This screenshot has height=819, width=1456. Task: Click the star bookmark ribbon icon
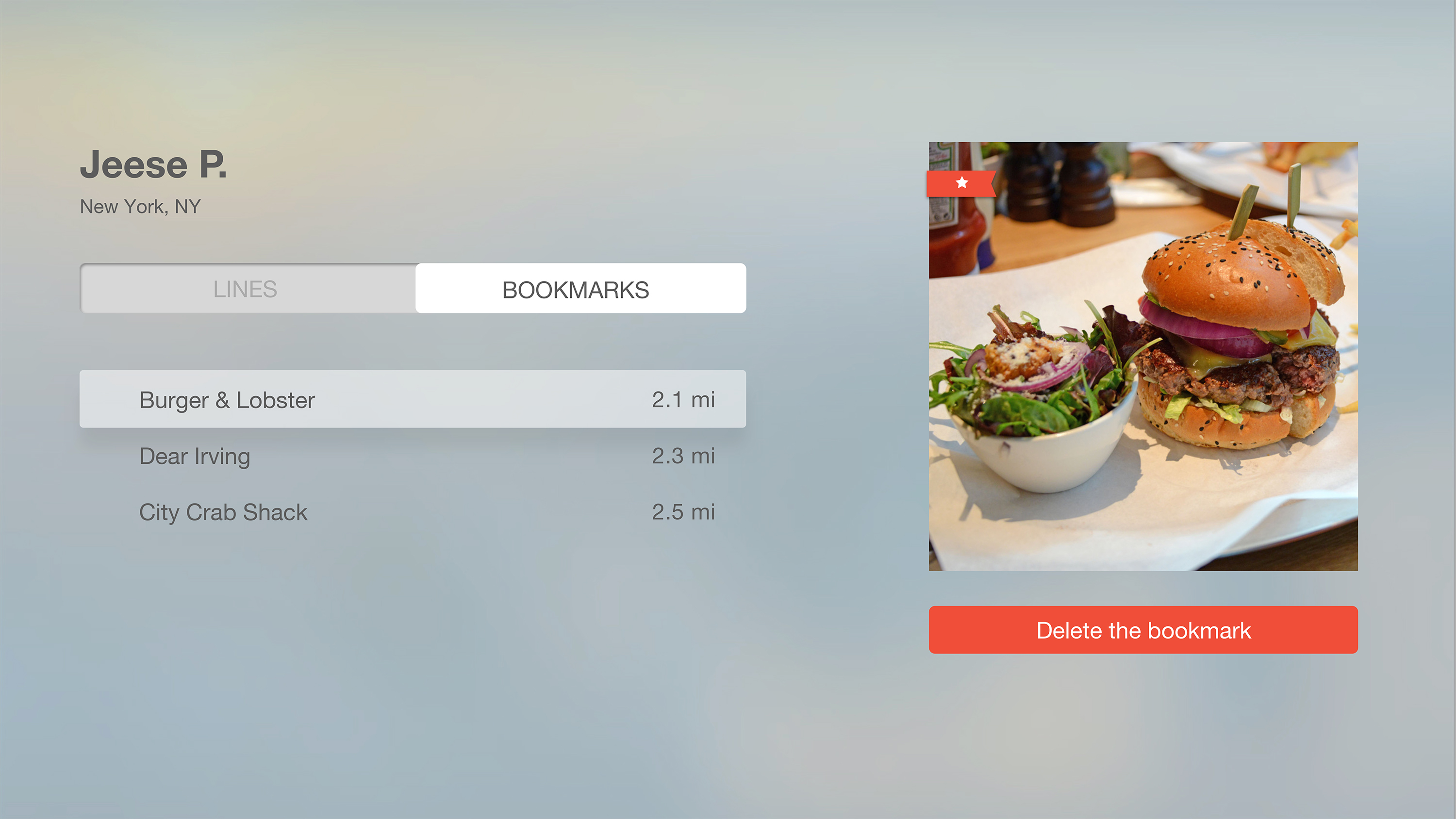click(x=961, y=183)
